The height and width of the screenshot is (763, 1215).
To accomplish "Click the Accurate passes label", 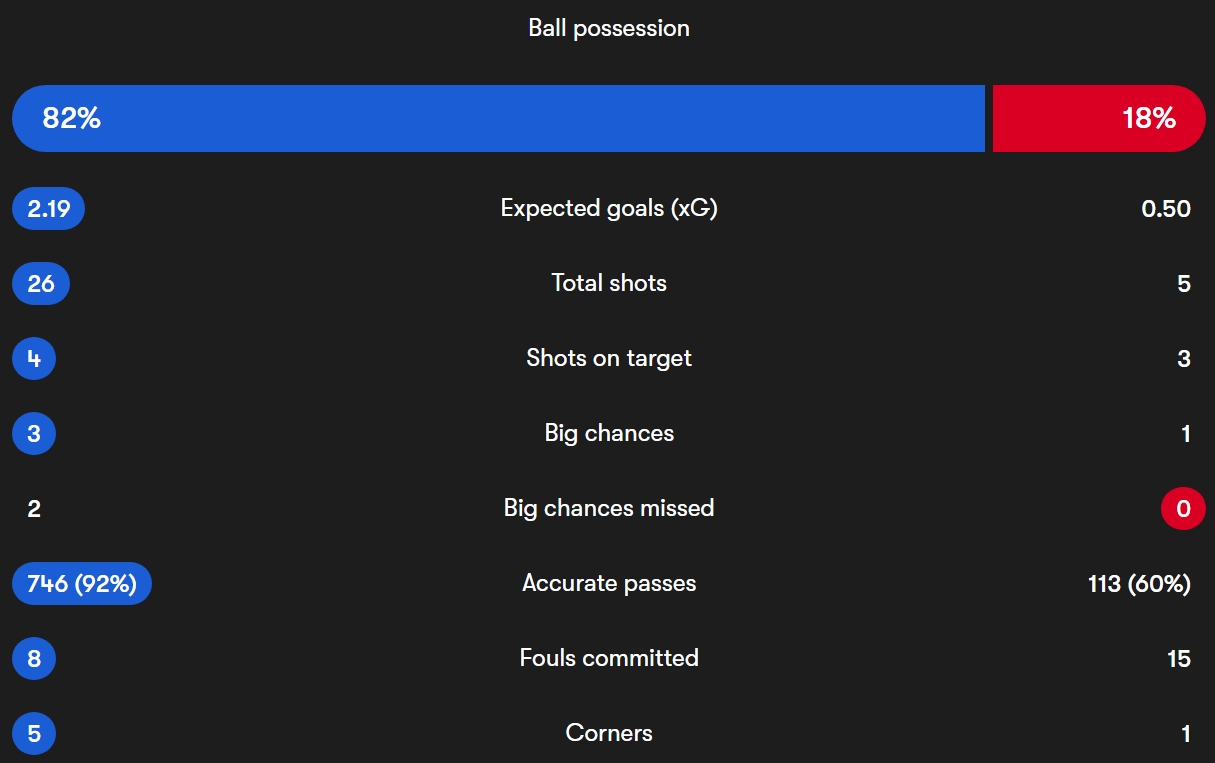I will pos(608,584).
